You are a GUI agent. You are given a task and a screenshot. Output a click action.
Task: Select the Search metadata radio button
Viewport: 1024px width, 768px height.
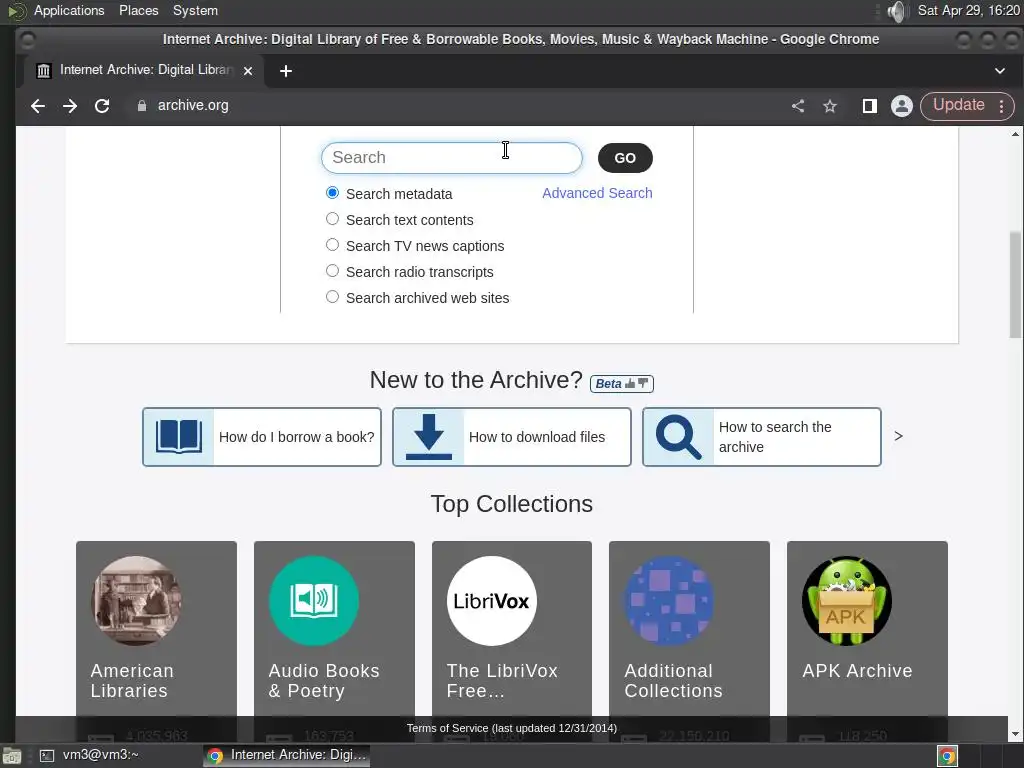332,193
